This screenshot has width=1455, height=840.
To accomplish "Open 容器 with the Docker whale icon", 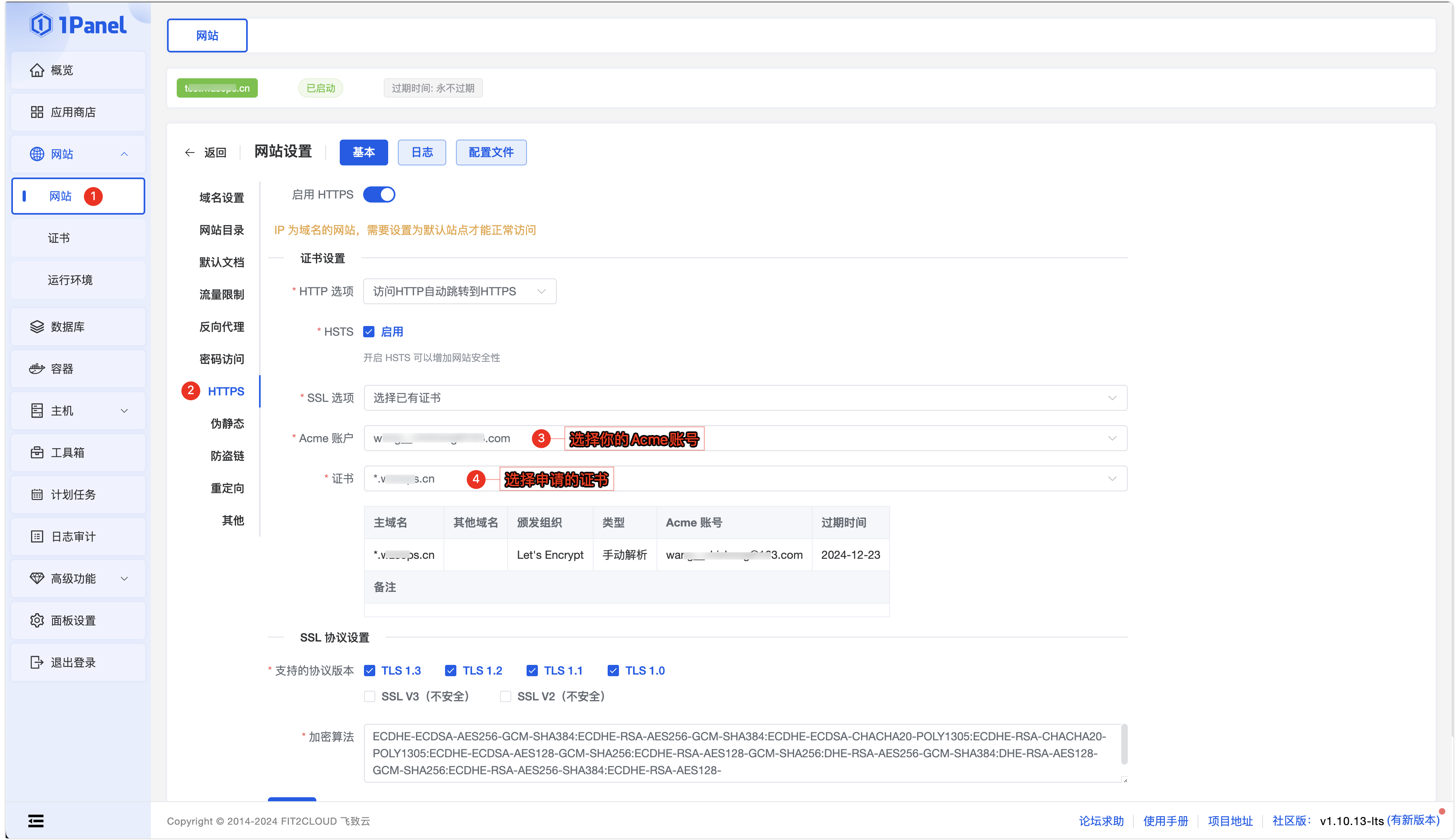I will 37,369.
